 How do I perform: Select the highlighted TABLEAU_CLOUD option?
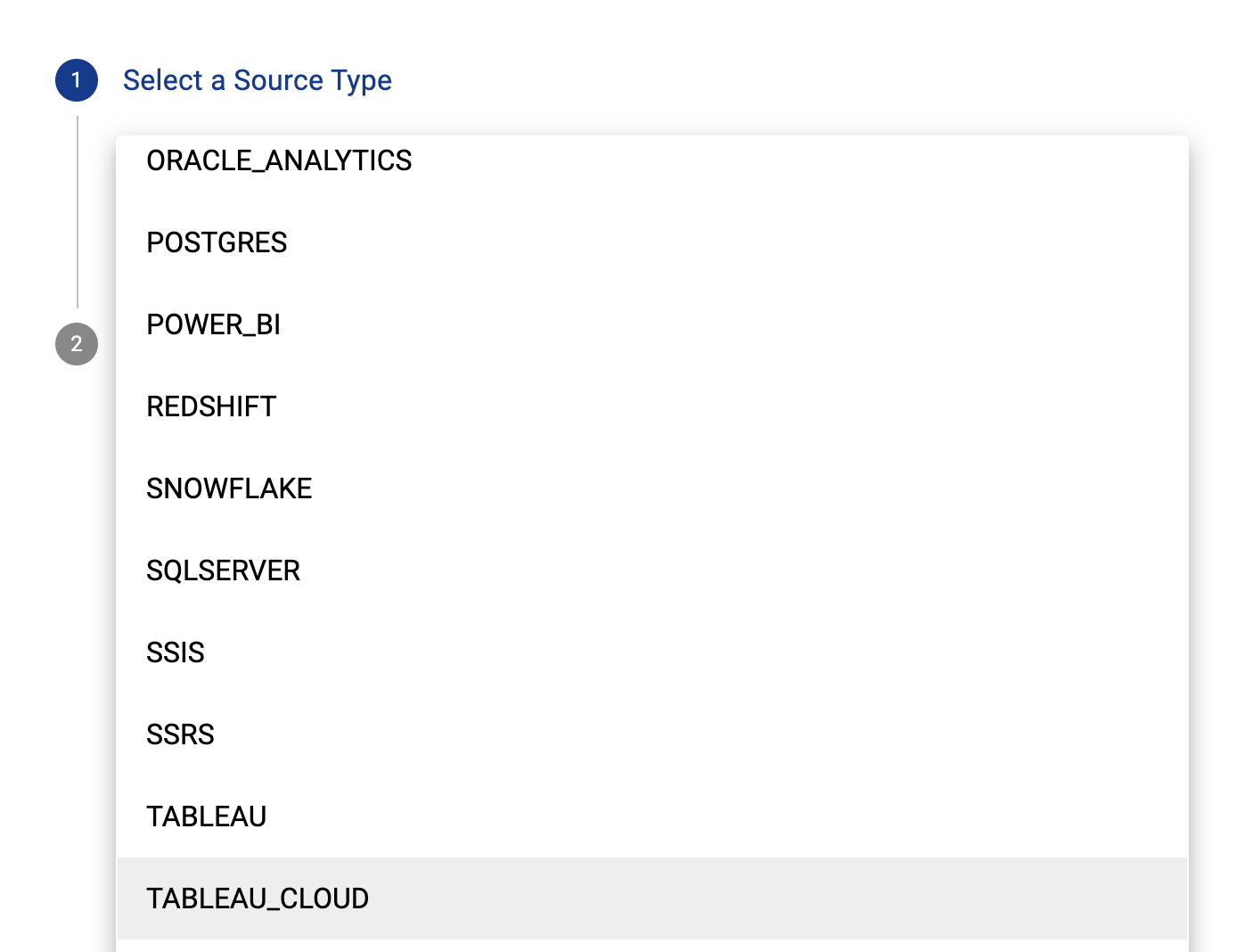pyautogui.click(x=258, y=899)
